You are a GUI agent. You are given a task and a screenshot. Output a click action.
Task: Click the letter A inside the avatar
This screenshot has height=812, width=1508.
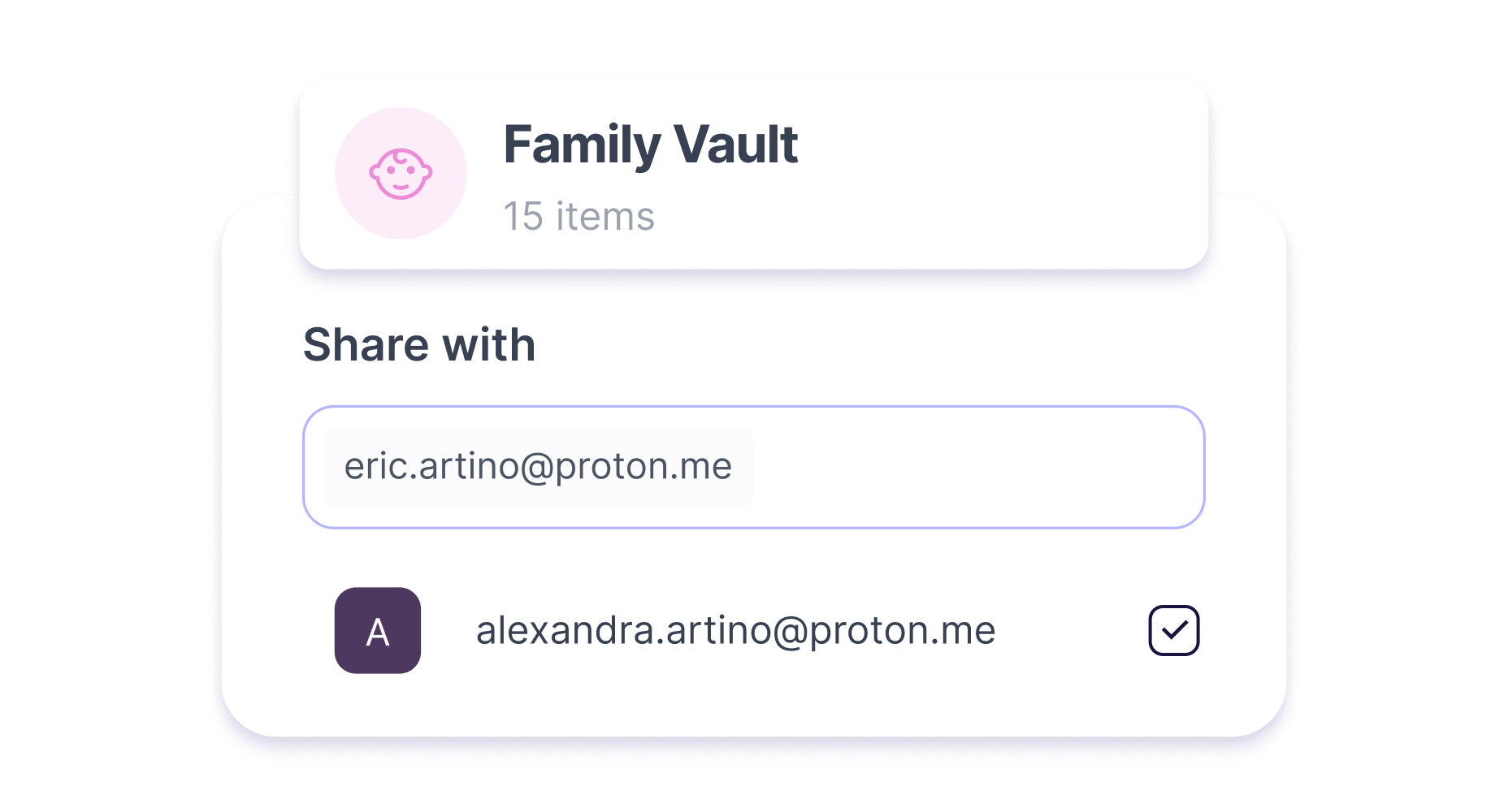pyautogui.click(x=378, y=633)
